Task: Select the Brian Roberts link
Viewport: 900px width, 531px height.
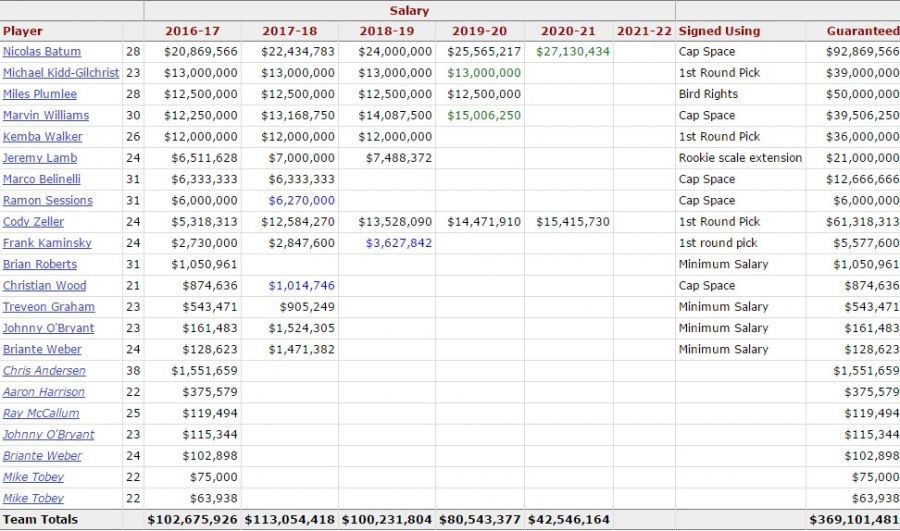Action: coord(40,264)
